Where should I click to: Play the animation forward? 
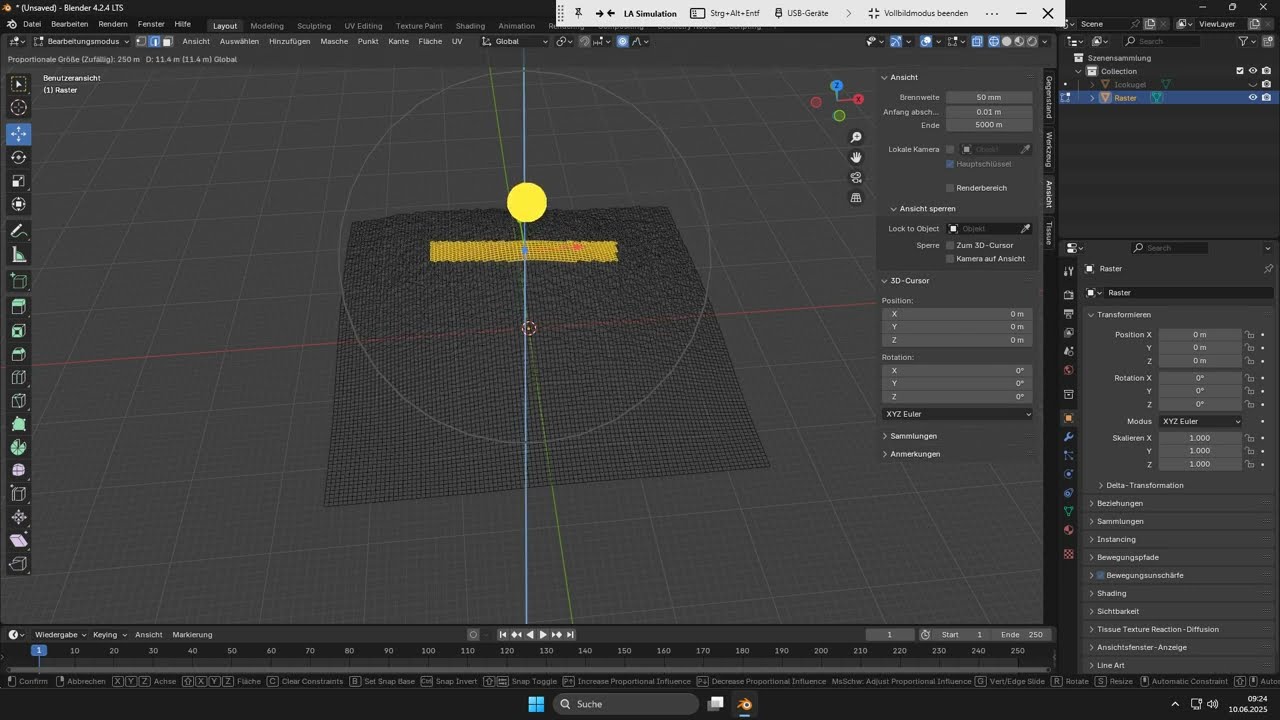click(543, 635)
